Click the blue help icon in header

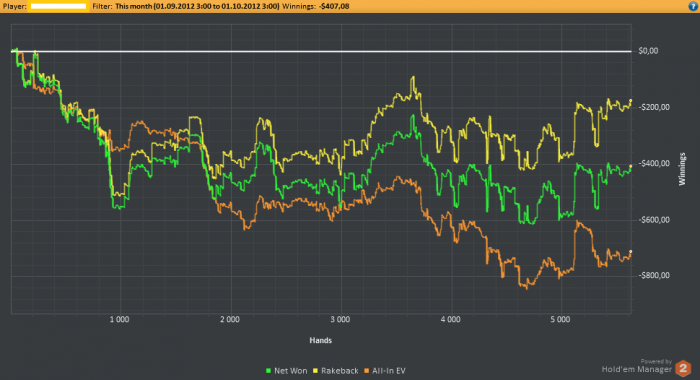693,6
